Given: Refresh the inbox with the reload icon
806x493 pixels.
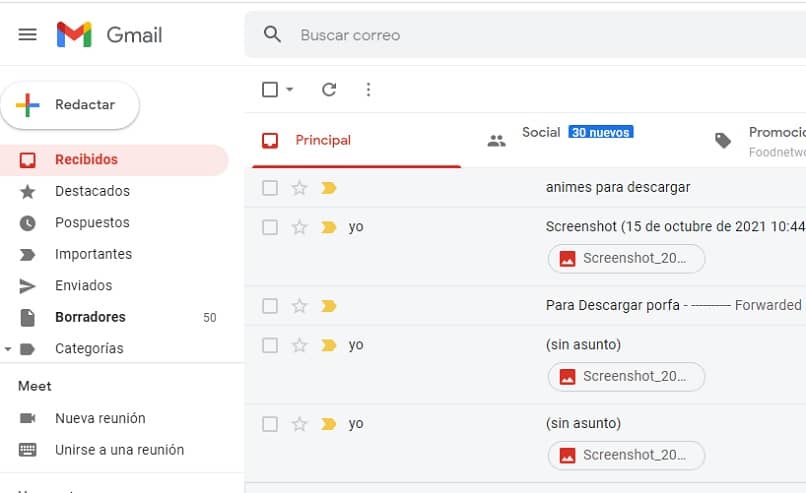Looking at the screenshot, I should coord(329,89).
